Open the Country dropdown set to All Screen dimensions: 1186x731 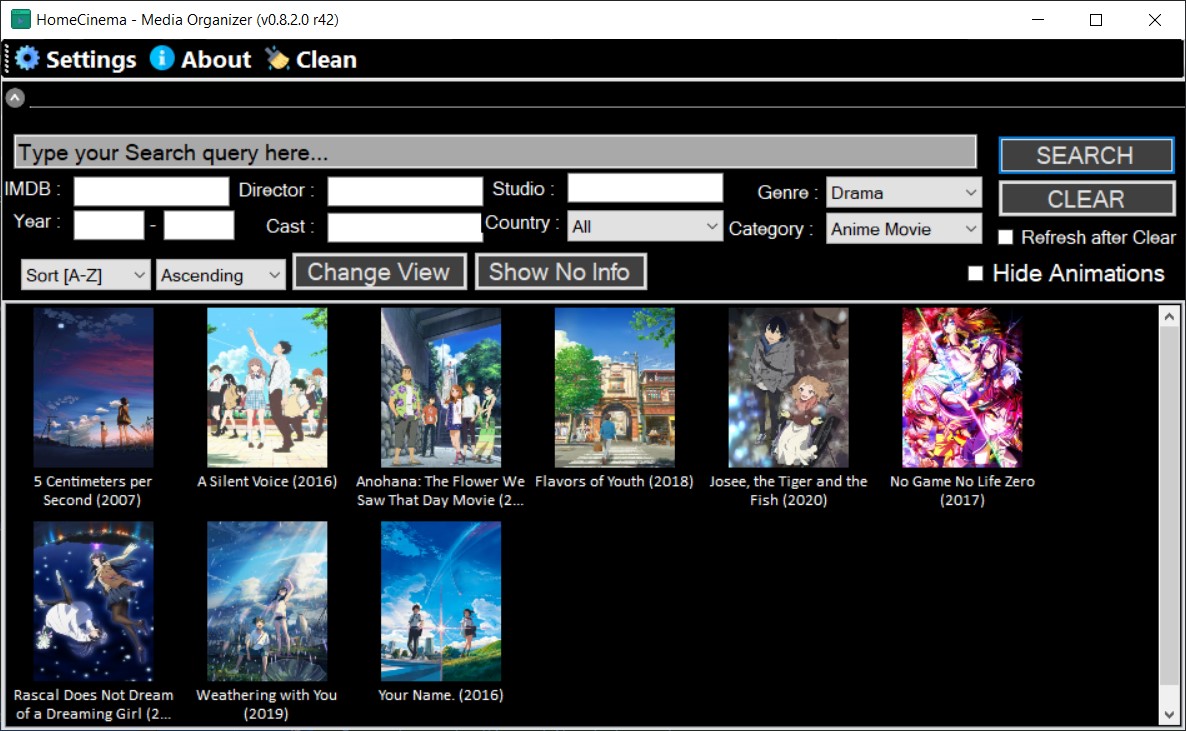click(x=645, y=226)
